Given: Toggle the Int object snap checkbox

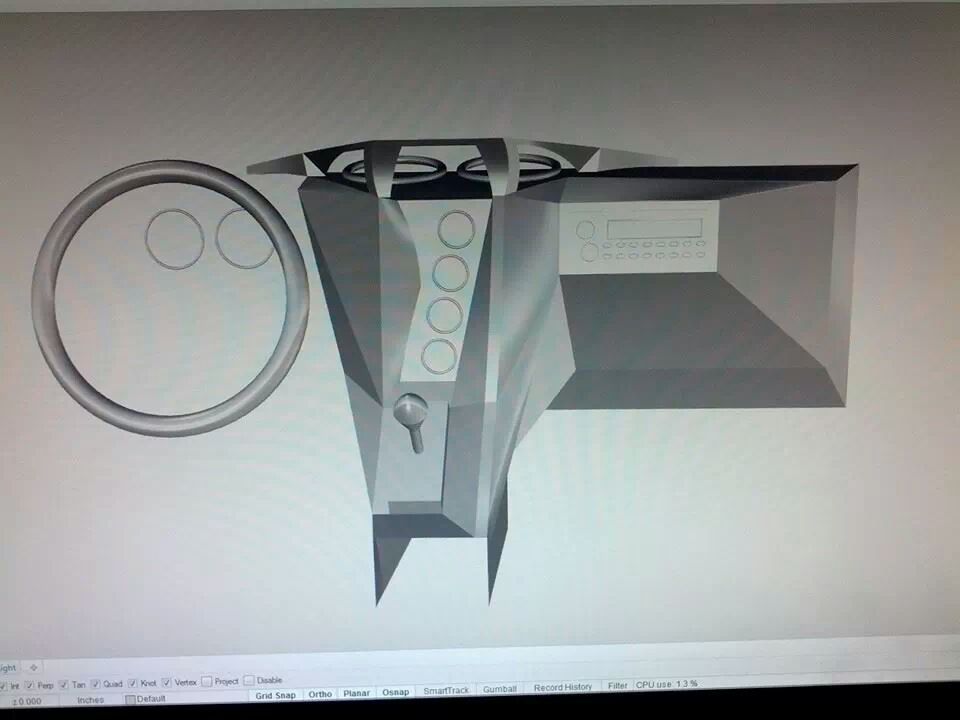Looking at the screenshot, I should click(3, 684).
